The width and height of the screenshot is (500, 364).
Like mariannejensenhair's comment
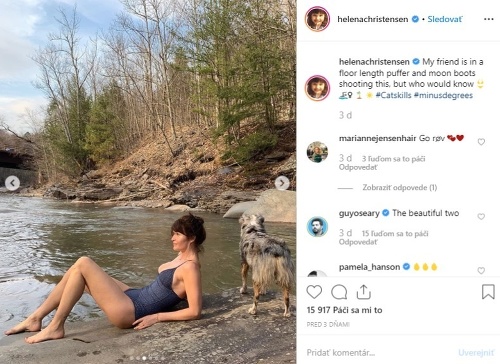click(x=481, y=142)
